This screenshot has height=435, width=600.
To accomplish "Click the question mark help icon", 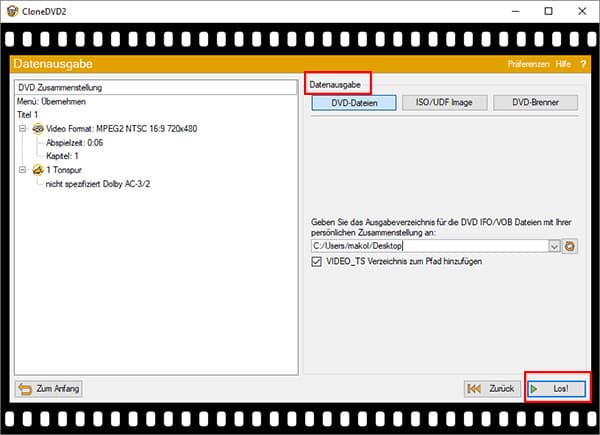I will pyautogui.click(x=583, y=64).
